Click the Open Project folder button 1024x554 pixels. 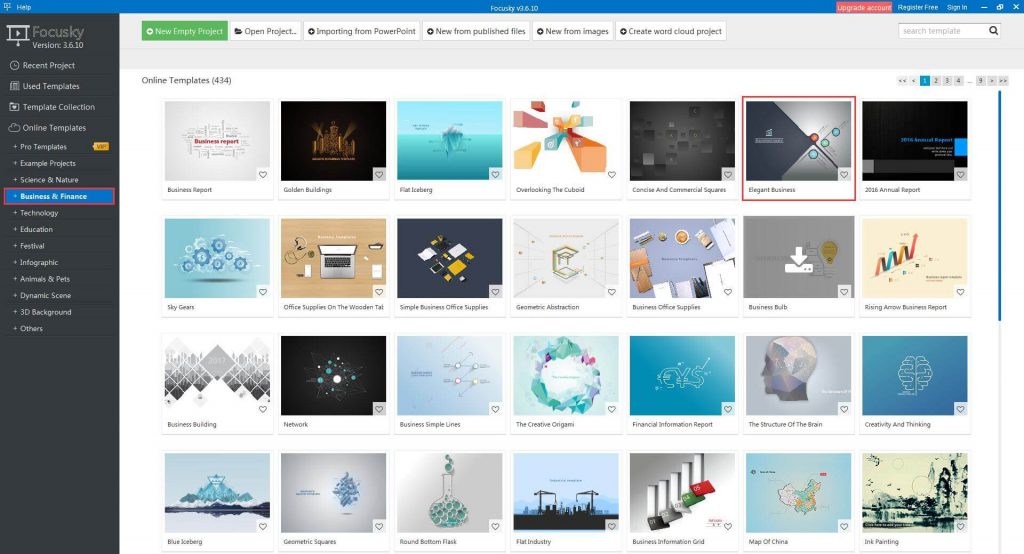pos(265,31)
